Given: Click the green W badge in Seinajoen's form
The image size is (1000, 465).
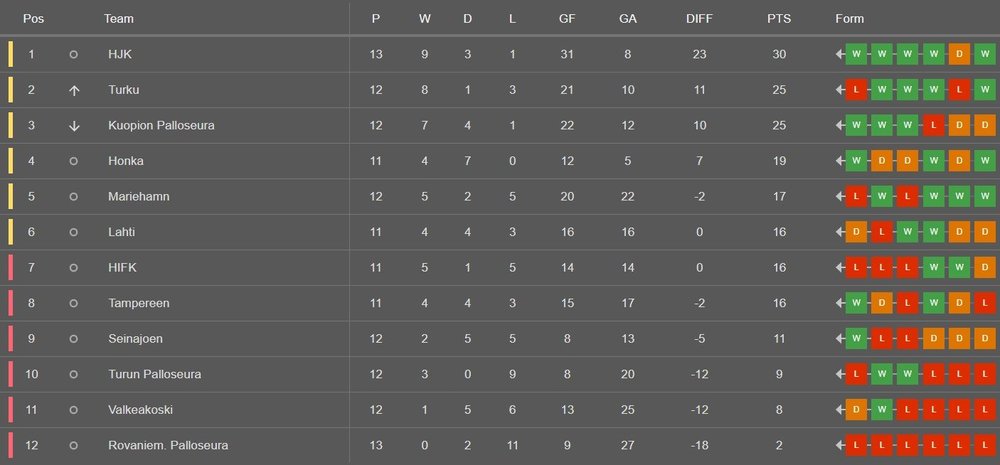Looking at the screenshot, I should (x=856, y=339).
